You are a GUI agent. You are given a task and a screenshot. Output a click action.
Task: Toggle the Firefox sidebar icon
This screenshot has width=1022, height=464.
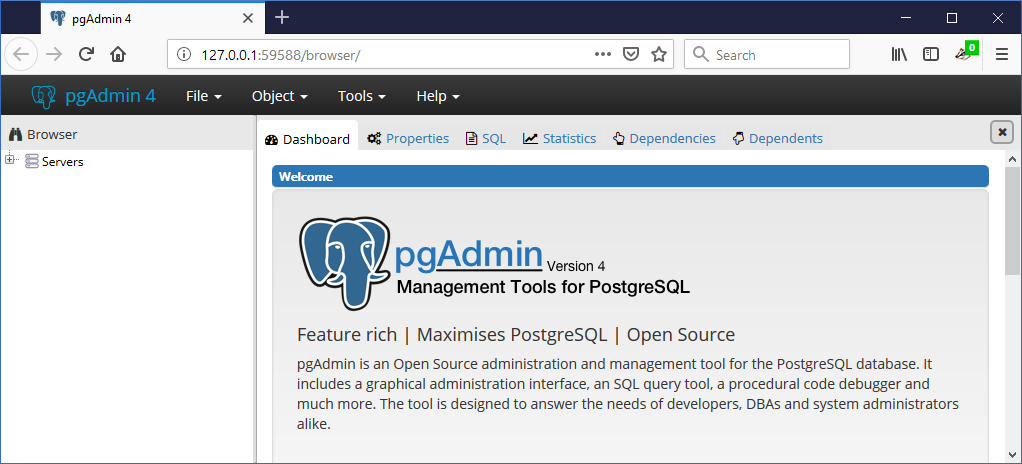coord(931,54)
